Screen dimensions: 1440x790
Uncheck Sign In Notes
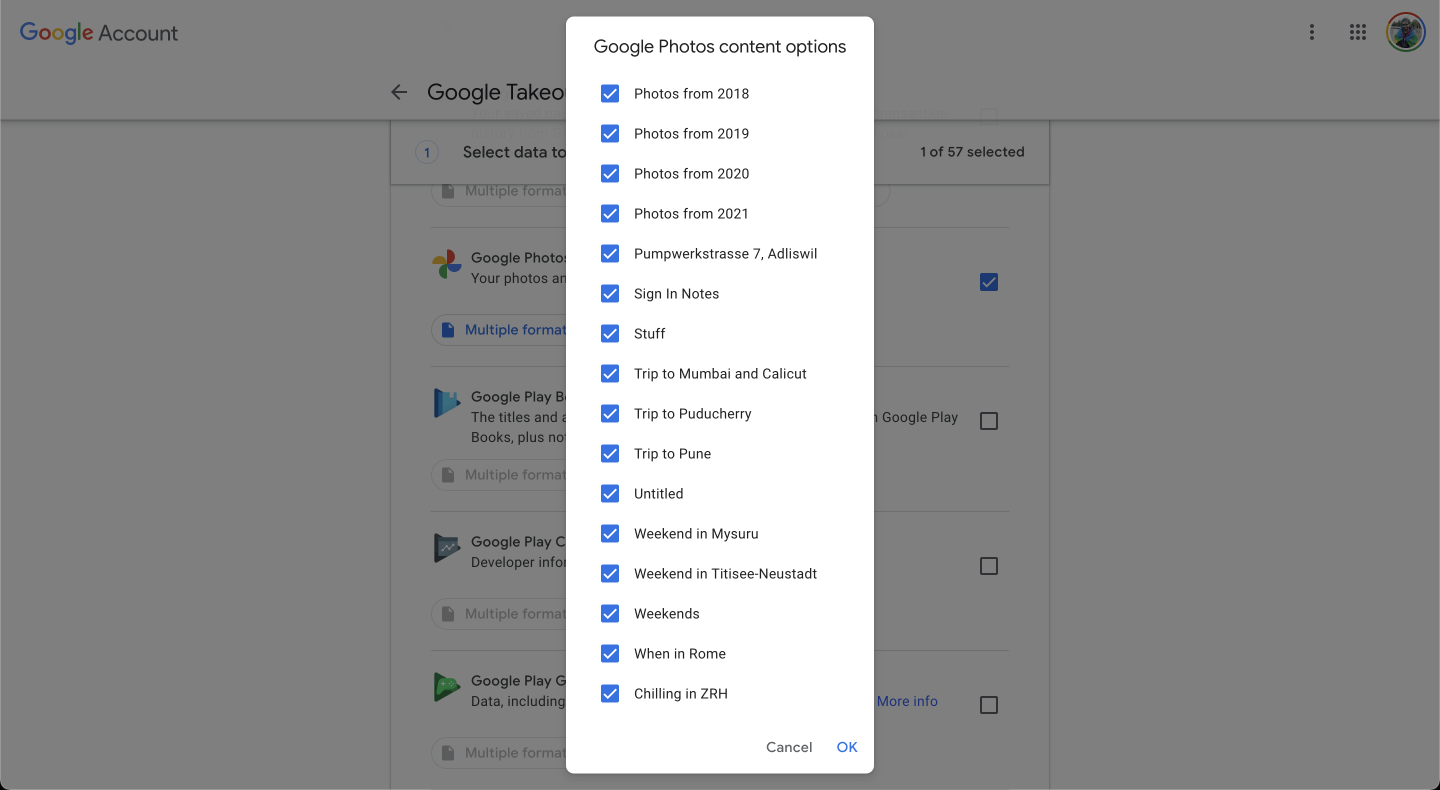[x=610, y=293]
